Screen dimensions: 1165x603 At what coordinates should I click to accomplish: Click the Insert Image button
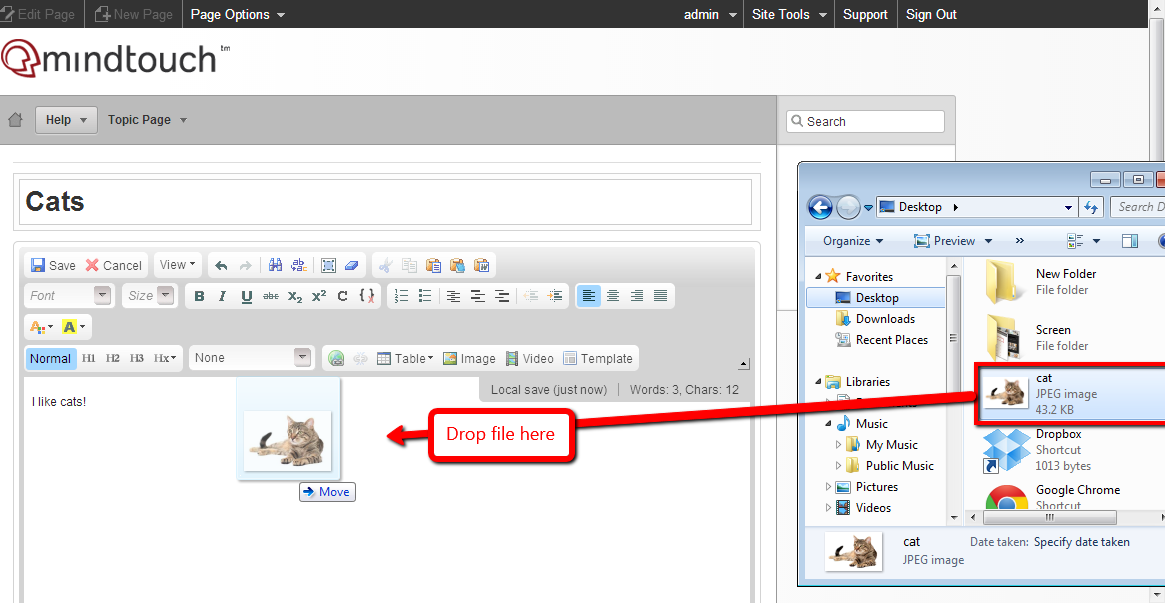click(x=469, y=358)
